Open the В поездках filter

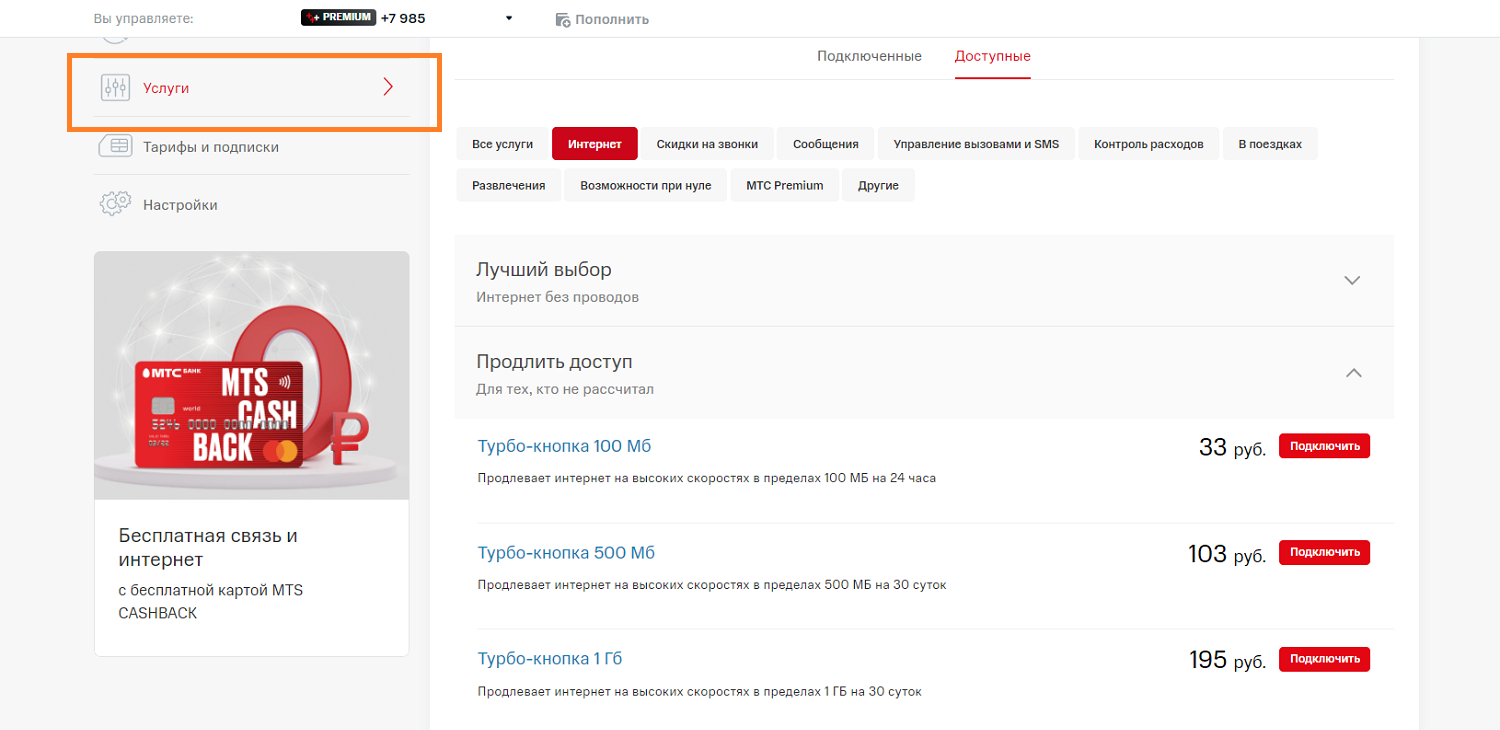pyautogui.click(x=1270, y=144)
